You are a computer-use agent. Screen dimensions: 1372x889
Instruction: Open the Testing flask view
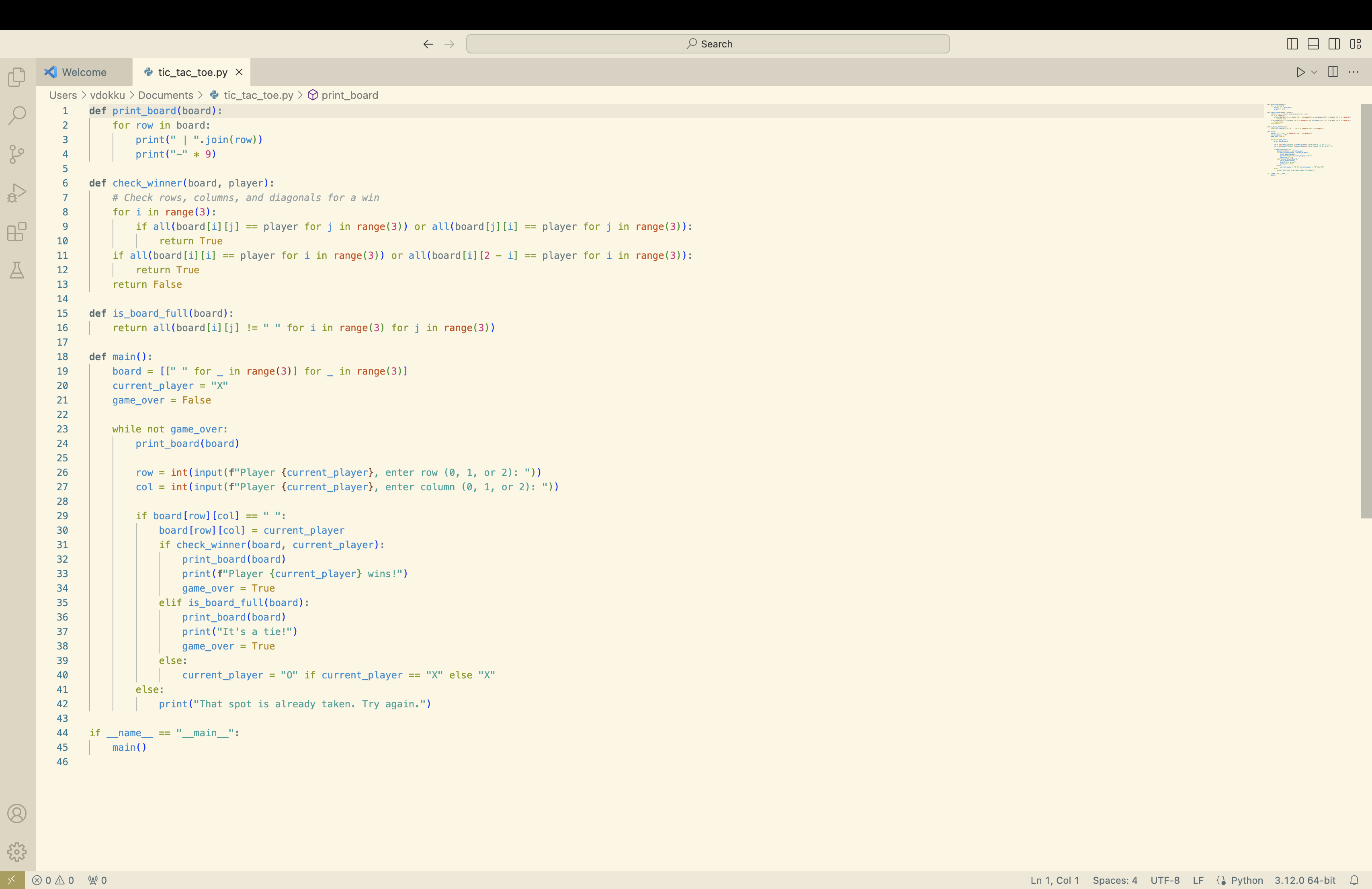point(17,270)
